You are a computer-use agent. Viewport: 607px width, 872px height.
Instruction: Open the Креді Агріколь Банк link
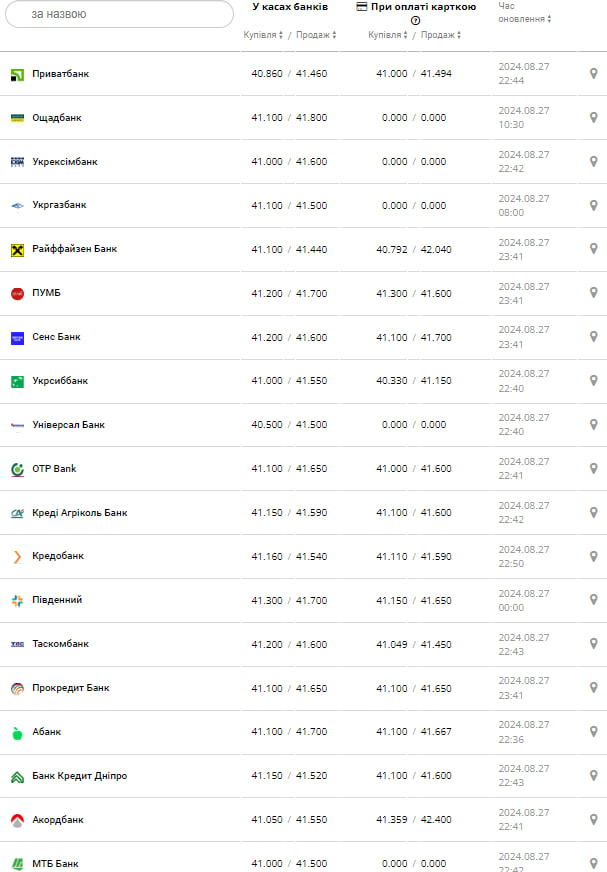tap(79, 513)
